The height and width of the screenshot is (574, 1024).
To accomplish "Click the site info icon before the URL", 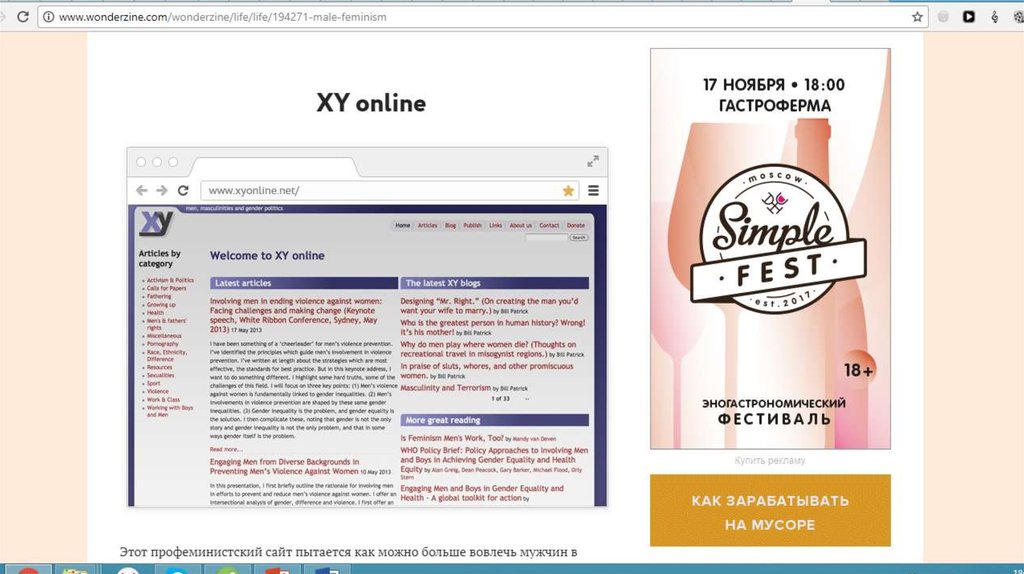I will [46, 17].
